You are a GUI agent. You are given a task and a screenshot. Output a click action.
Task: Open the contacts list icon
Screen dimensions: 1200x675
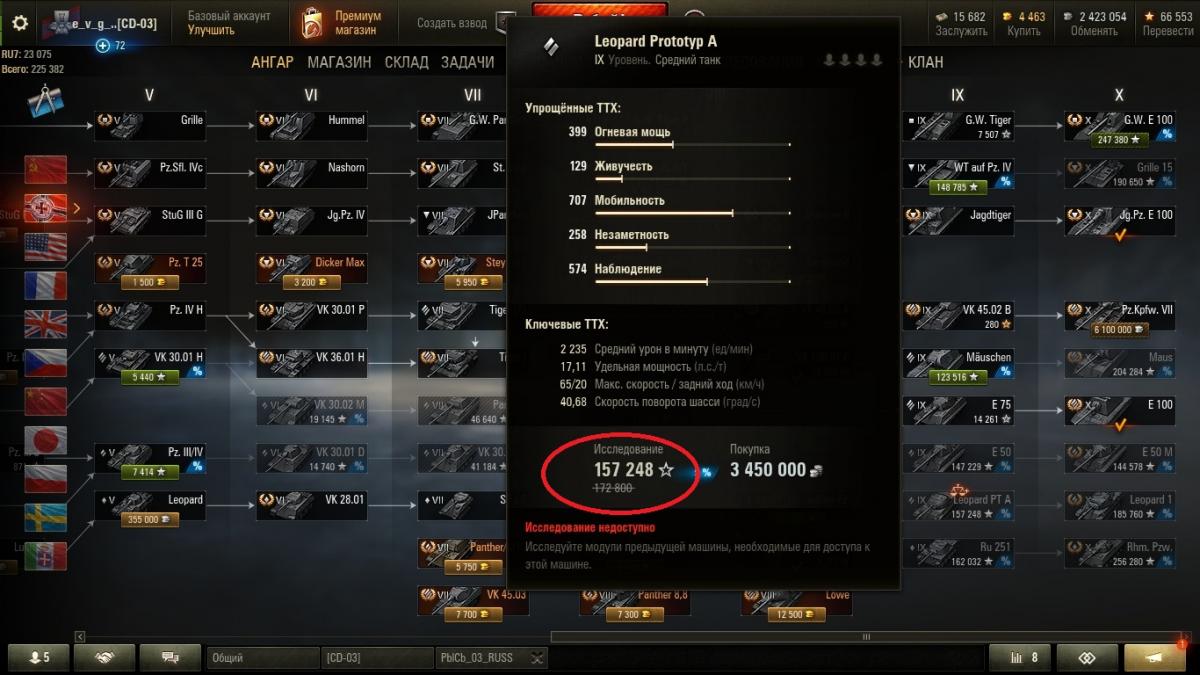click(39, 657)
